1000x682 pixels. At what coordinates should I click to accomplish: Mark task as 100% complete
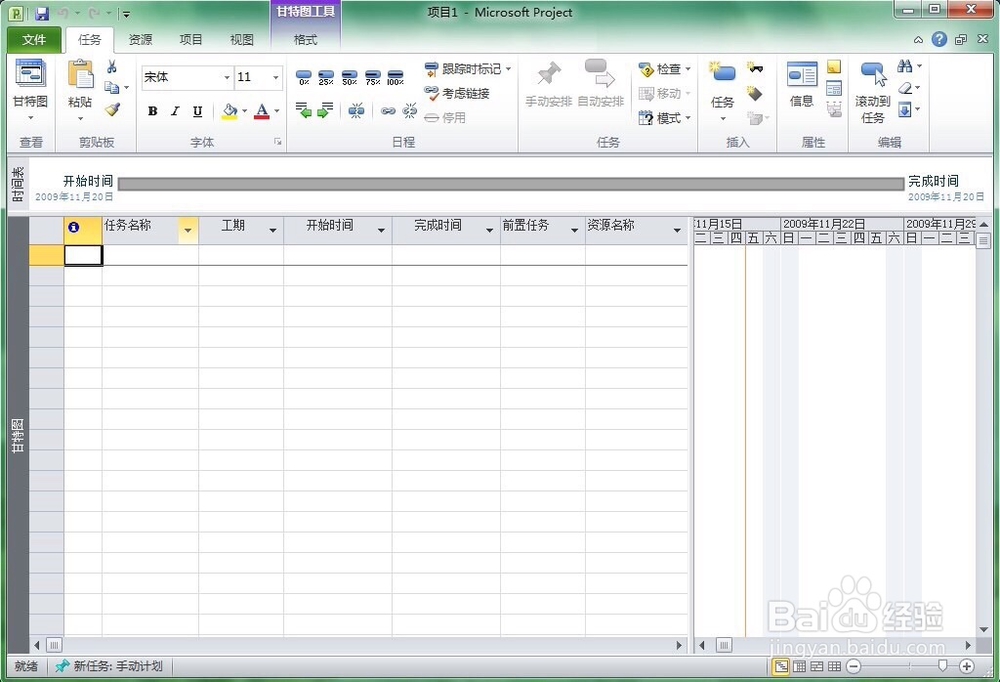(x=395, y=78)
